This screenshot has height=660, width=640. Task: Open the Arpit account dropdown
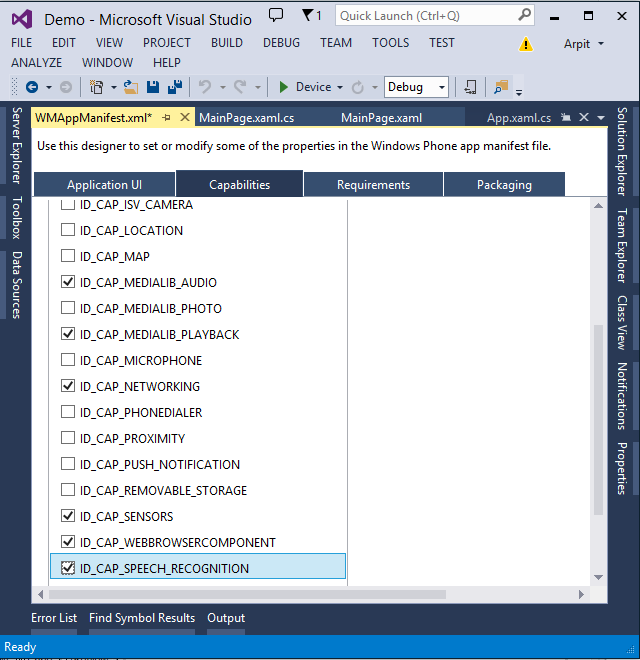tap(584, 44)
